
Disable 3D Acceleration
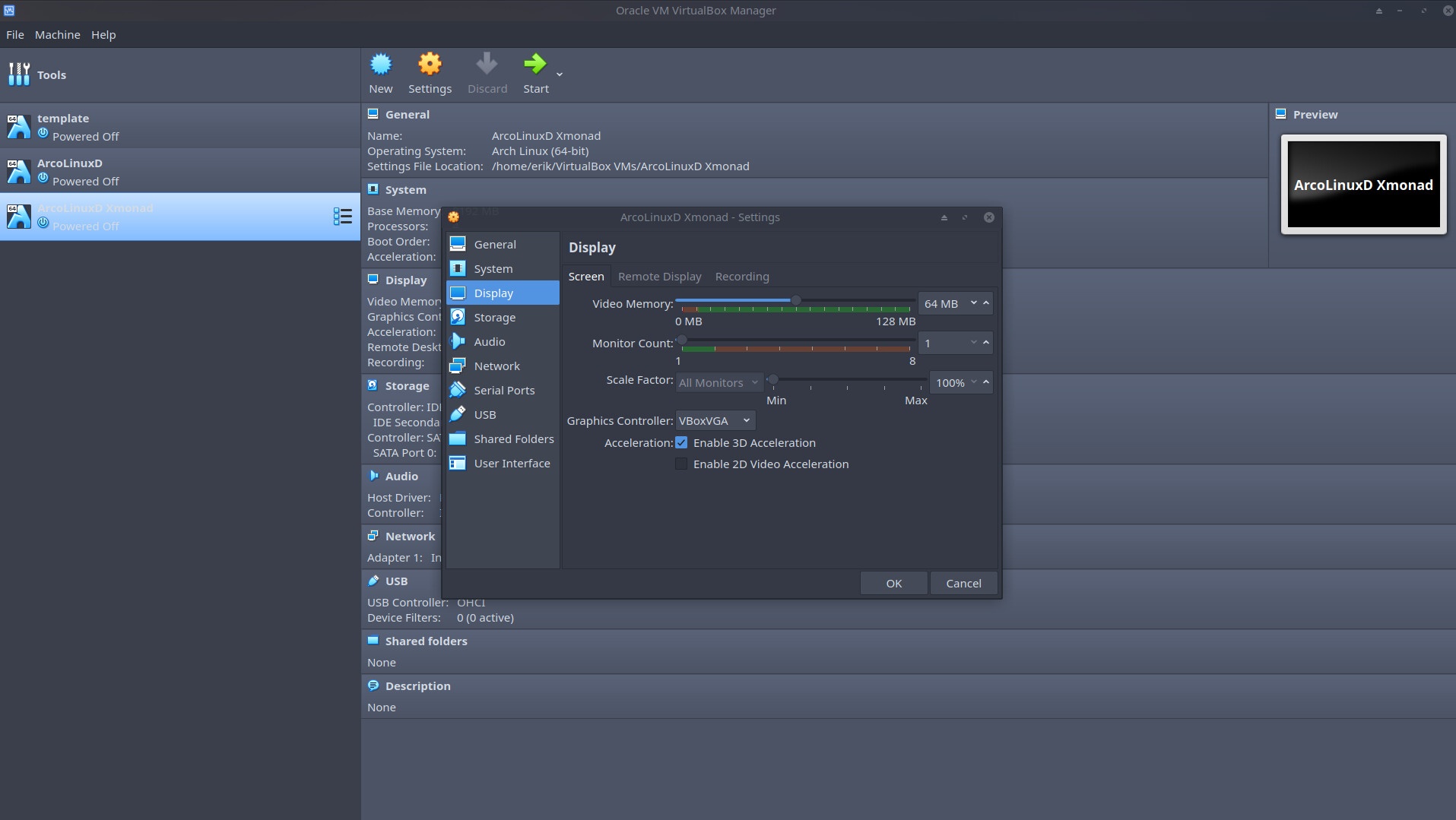683,442
